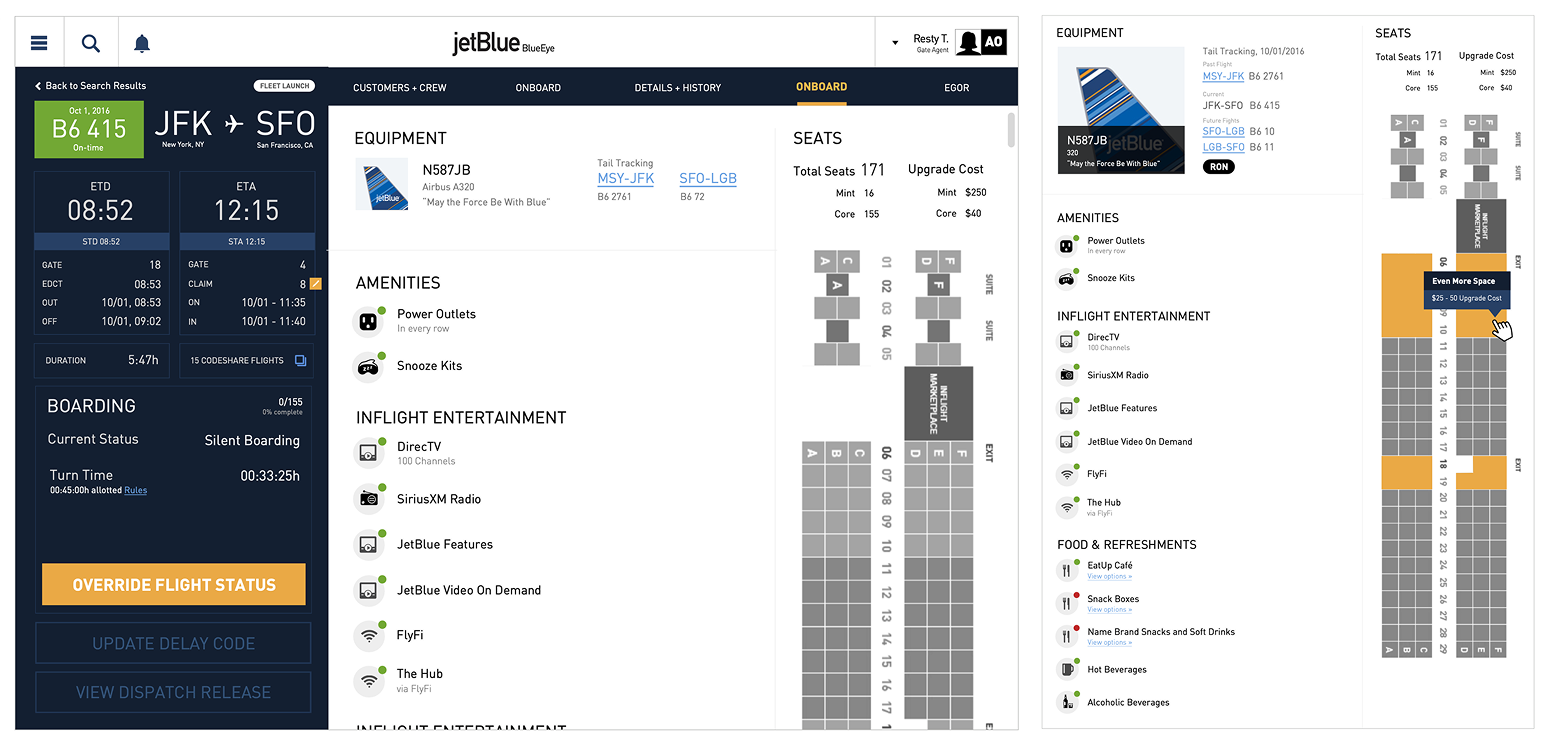The image size is (1565, 750).
Task: Click the SiriusXM Radio icon in main window
Action: (368, 499)
